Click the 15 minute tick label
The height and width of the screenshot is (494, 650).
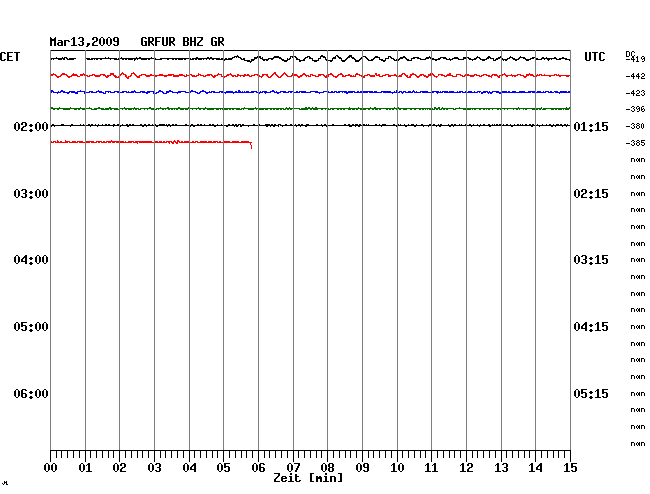(570, 468)
